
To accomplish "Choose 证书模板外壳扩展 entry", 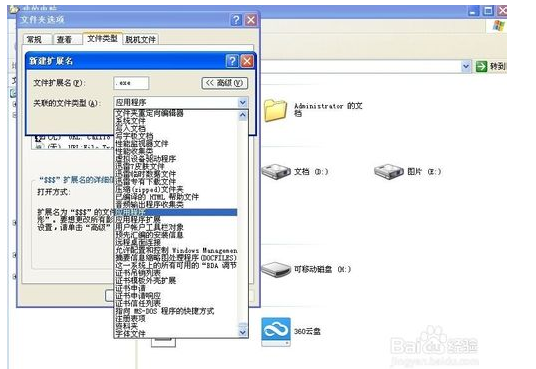I will [x=176, y=280].
